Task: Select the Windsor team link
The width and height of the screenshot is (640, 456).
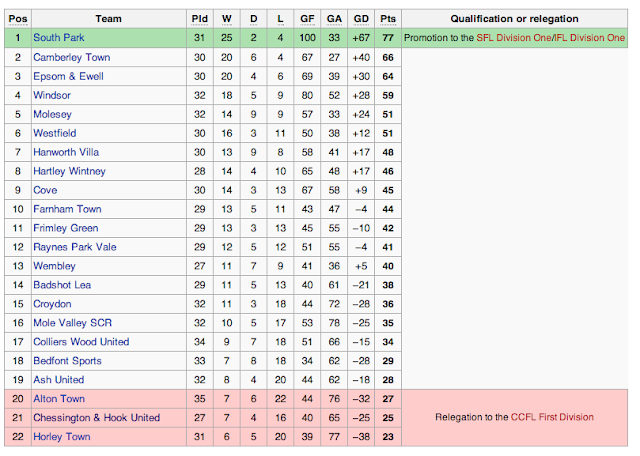Action: [52, 95]
